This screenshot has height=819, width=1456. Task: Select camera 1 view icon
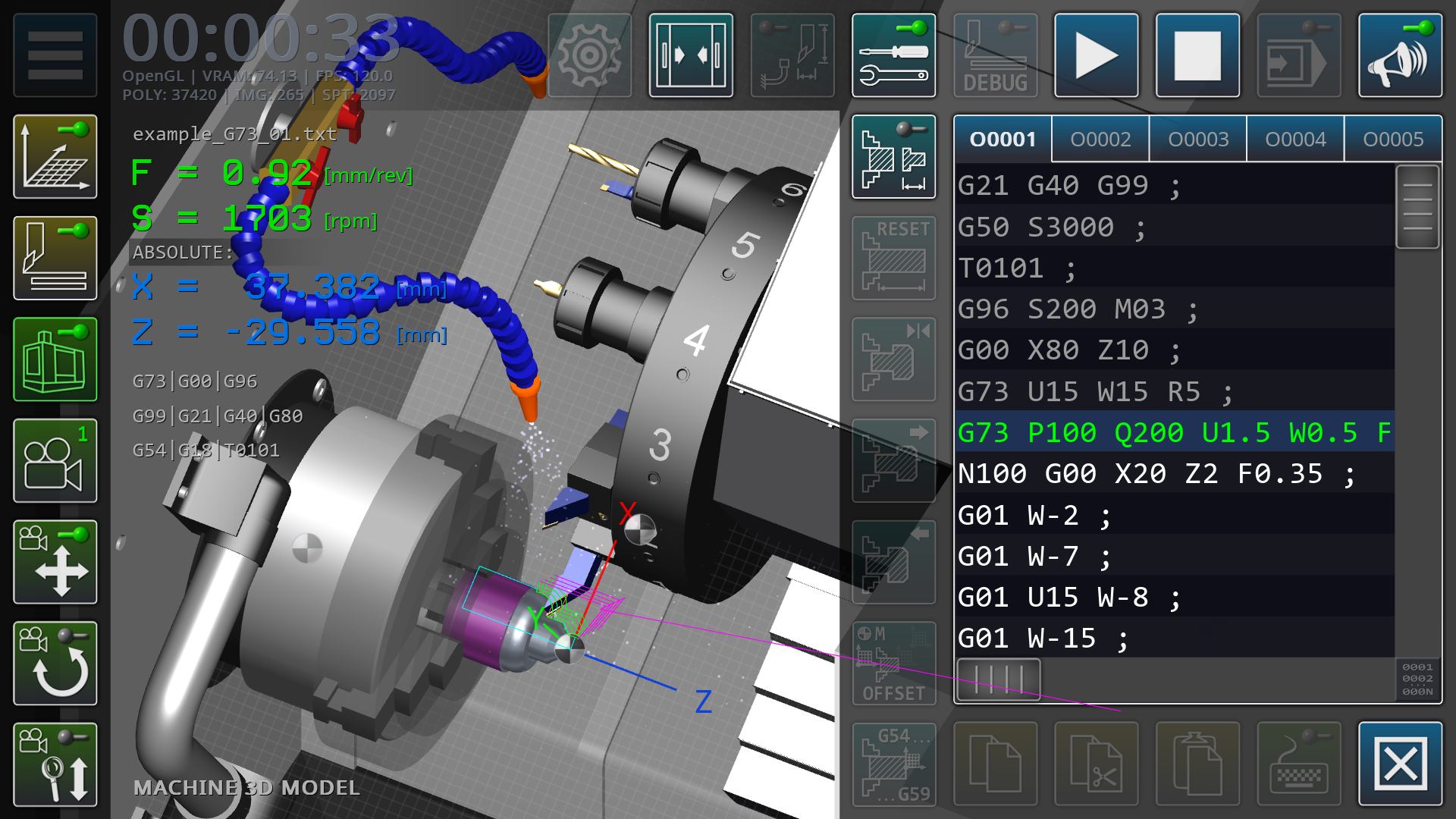55,461
